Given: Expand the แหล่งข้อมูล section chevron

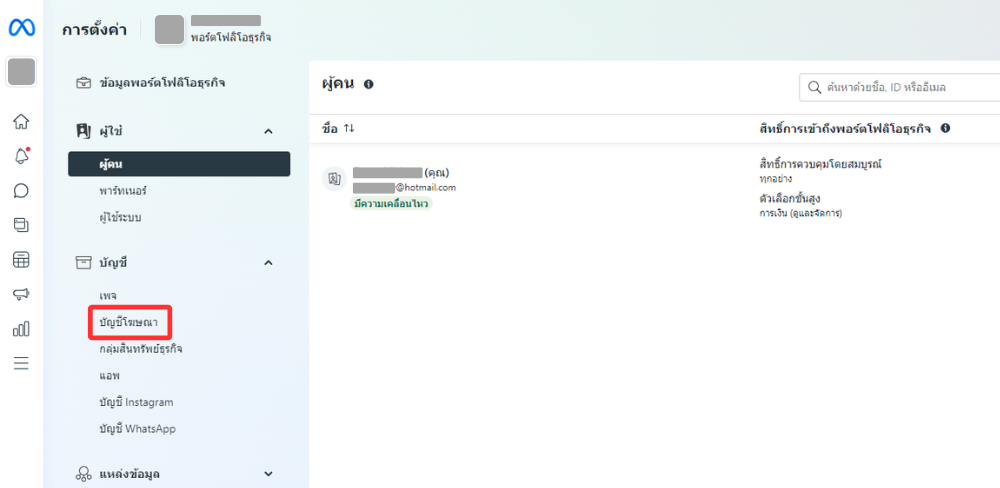Looking at the screenshot, I should 268,474.
